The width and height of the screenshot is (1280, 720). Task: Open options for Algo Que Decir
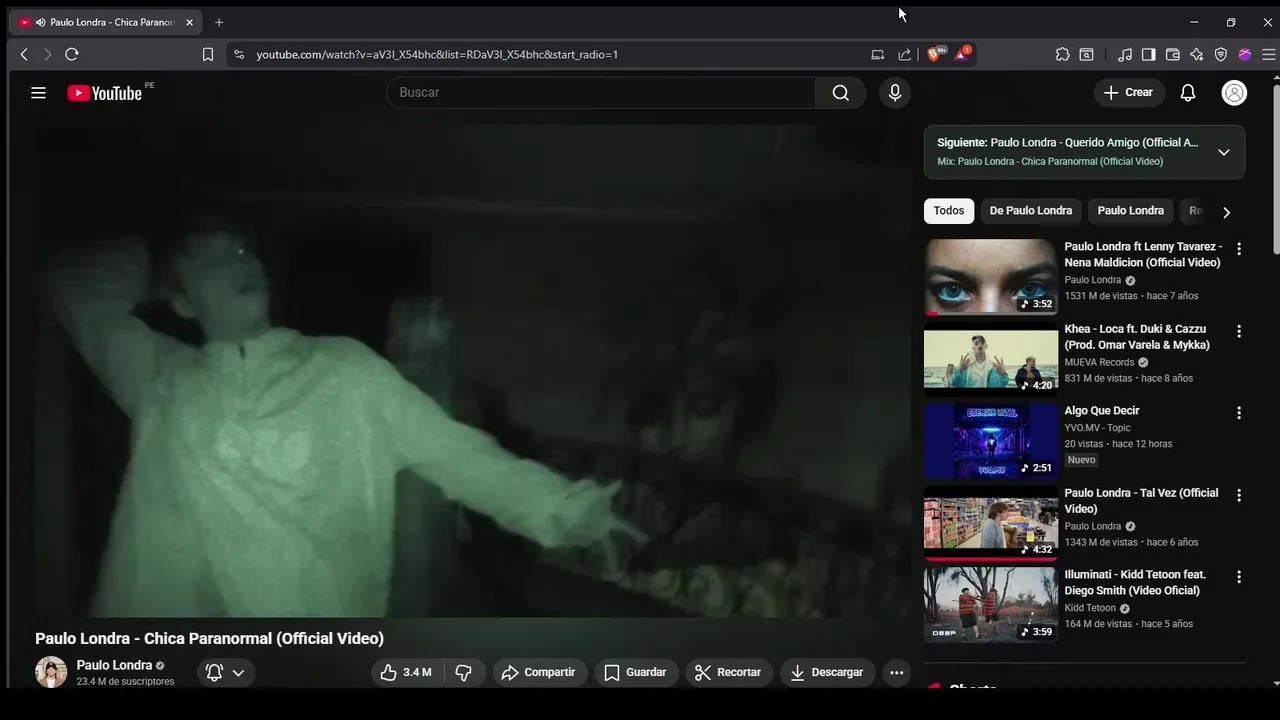tap(1239, 413)
